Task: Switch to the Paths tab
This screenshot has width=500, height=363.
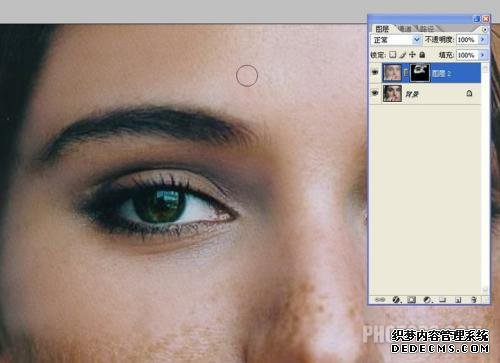Action: [427, 29]
